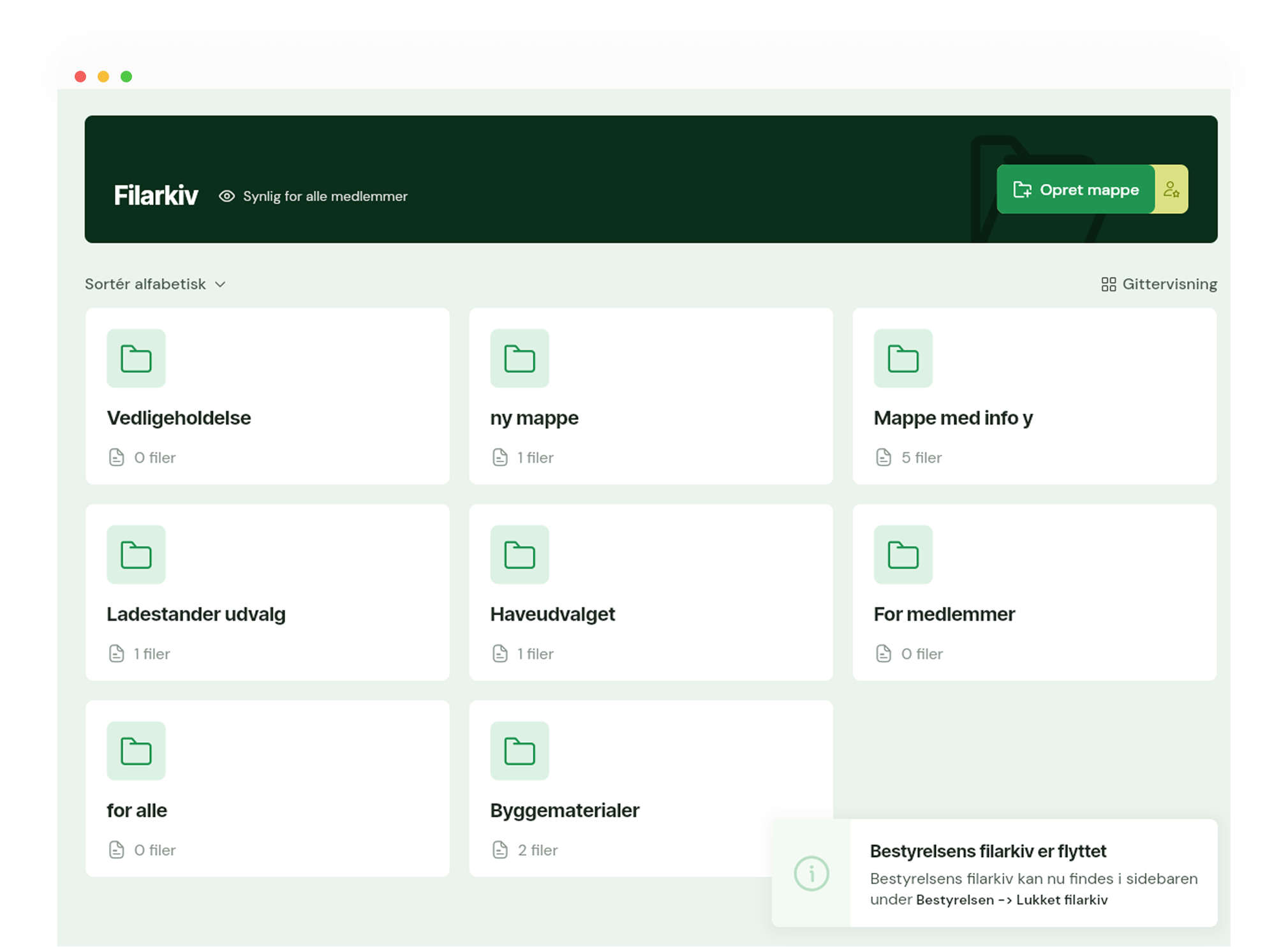This screenshot has height=947, width=1288.
Task: Click the Ladestander udvalg folder title
Action: tap(196, 615)
